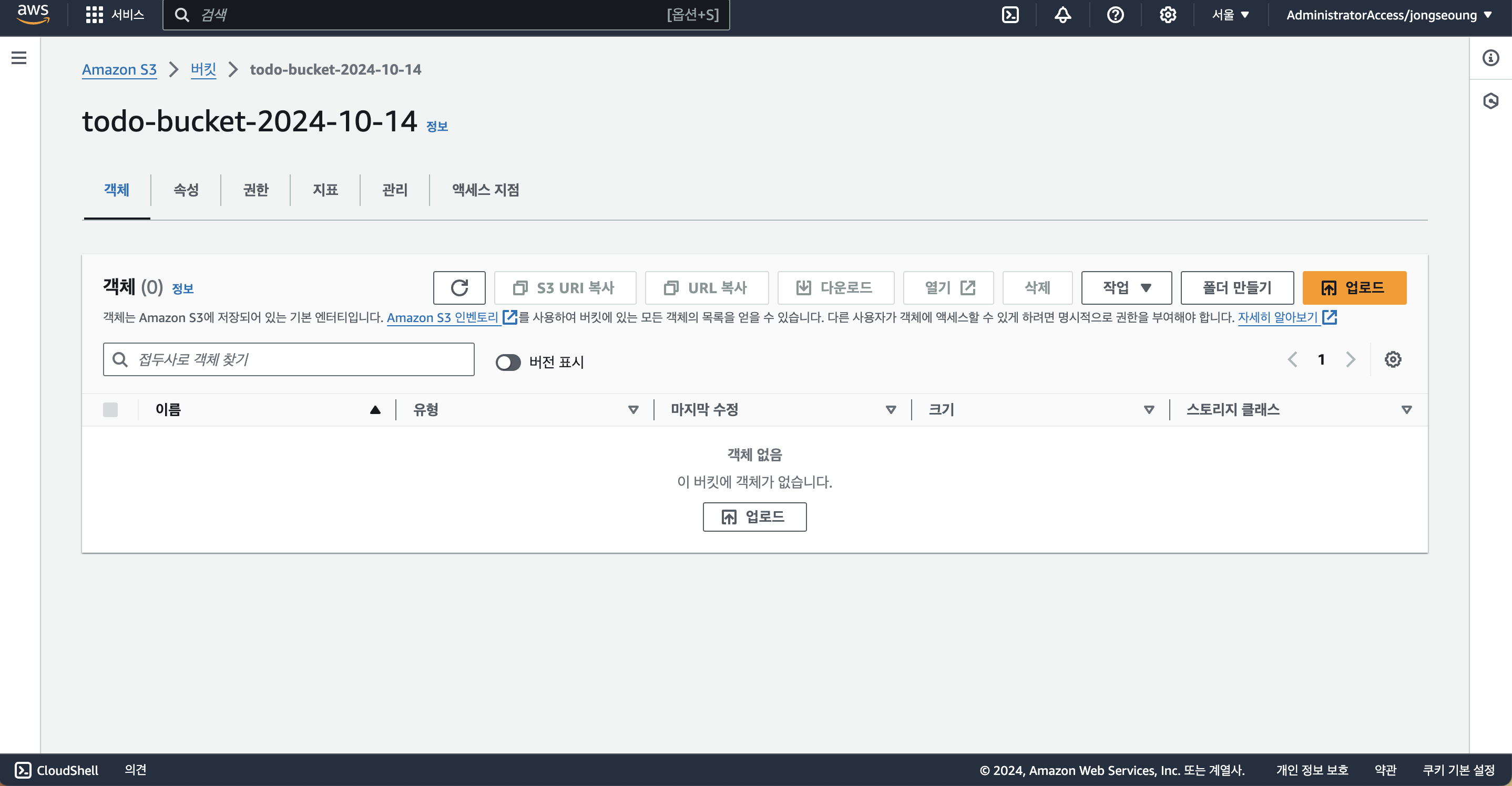The width and height of the screenshot is (1512, 786).
Task: Focus the top 검색 search field
Action: point(446,15)
